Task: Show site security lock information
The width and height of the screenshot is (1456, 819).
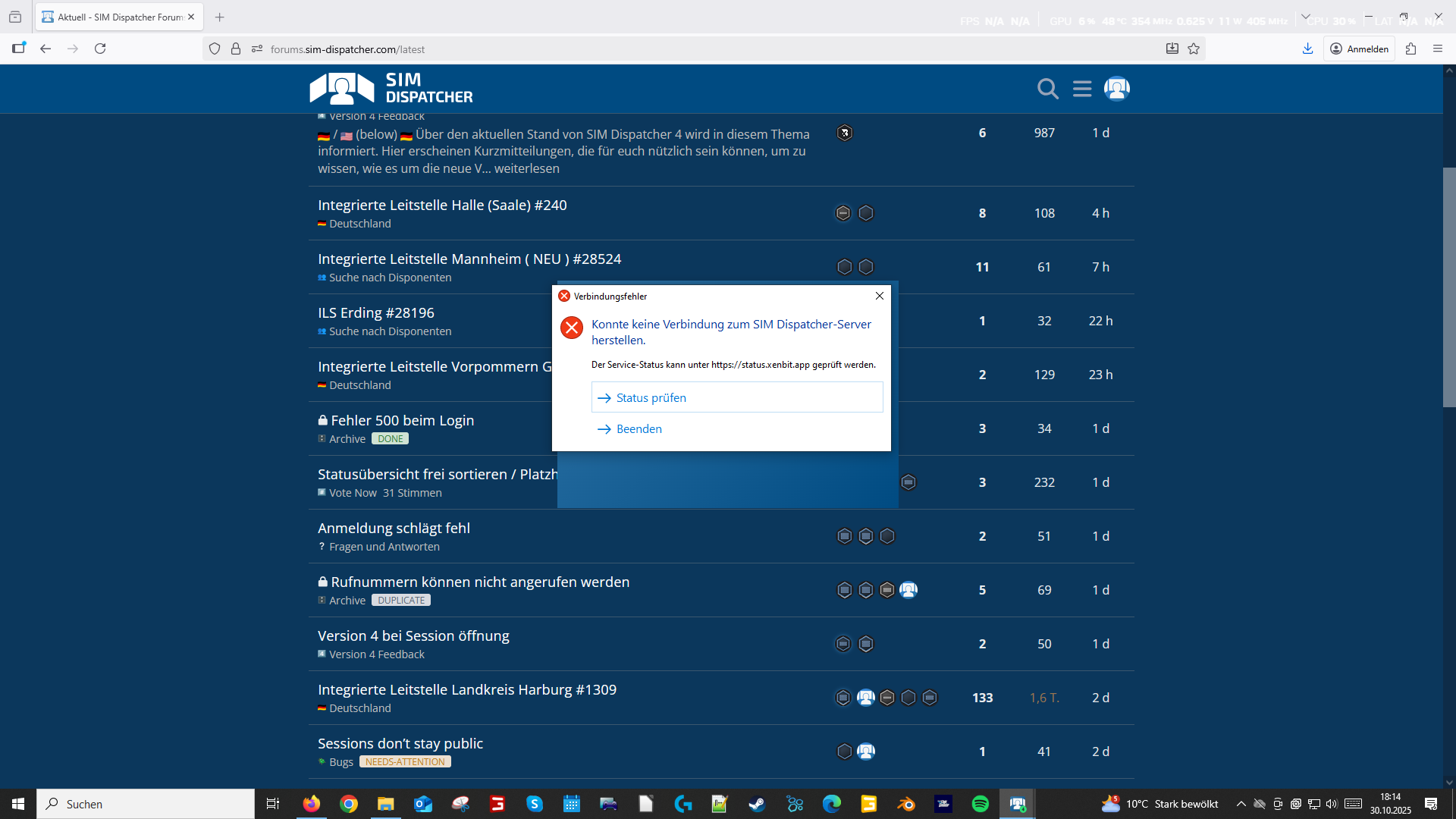Action: tap(236, 49)
